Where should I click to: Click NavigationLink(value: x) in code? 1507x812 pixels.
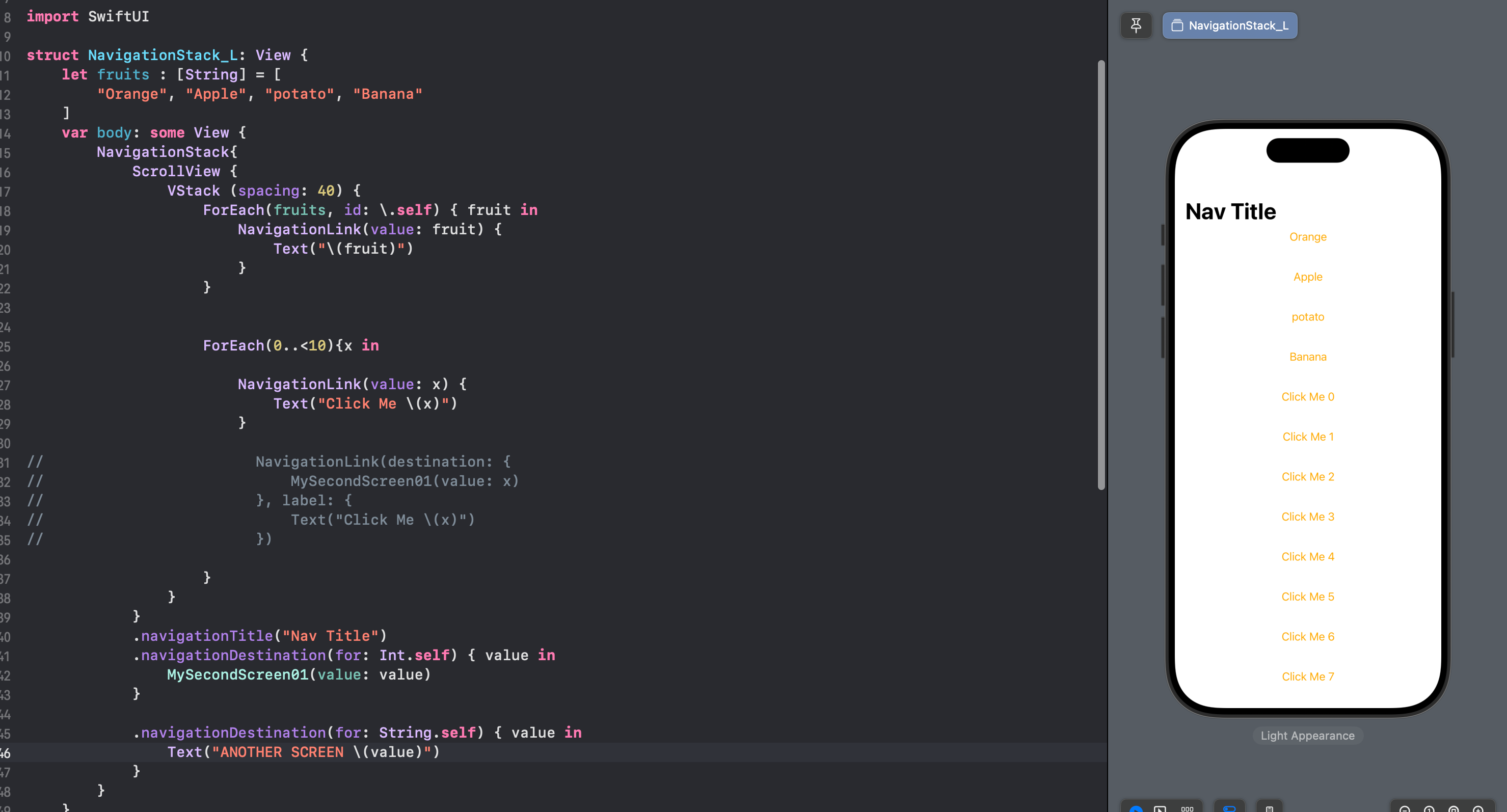343,385
